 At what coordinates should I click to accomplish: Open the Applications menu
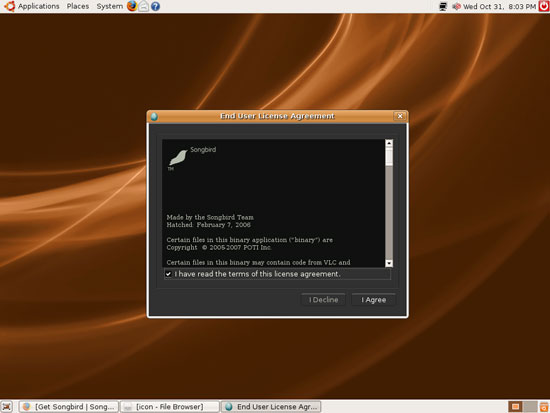pyautogui.click(x=39, y=6)
